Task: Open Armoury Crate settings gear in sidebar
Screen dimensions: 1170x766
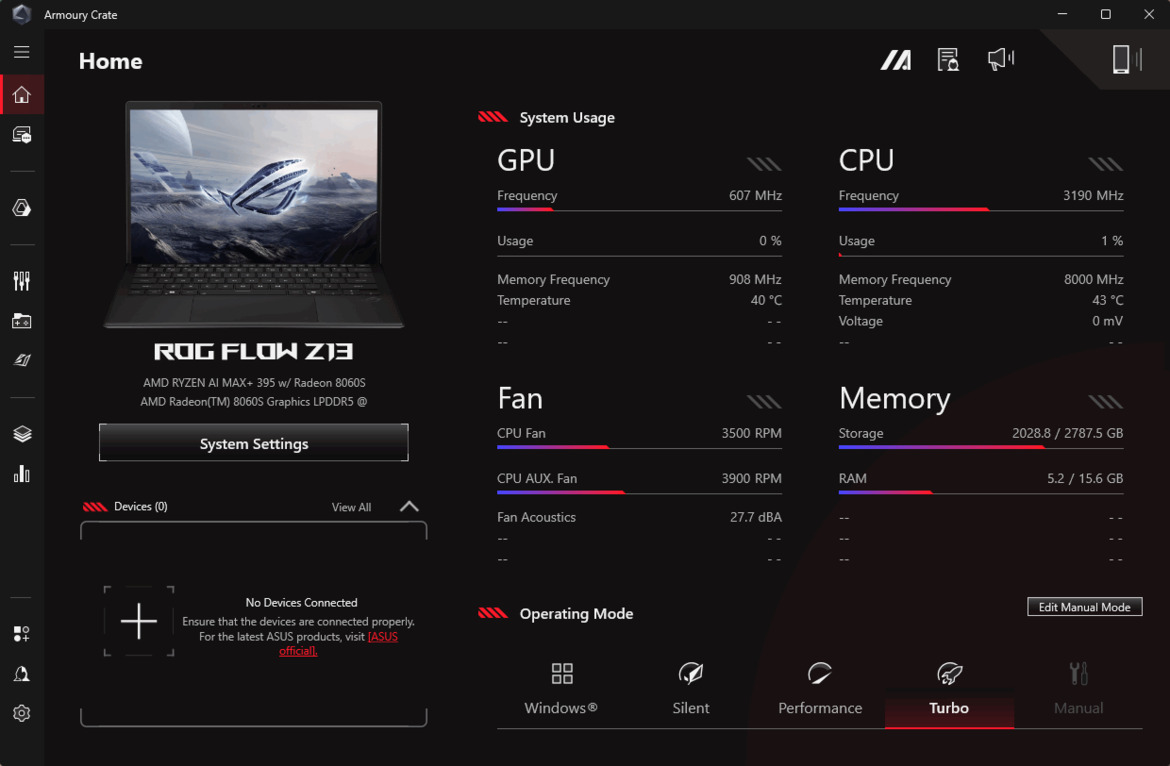Action: click(x=21, y=713)
